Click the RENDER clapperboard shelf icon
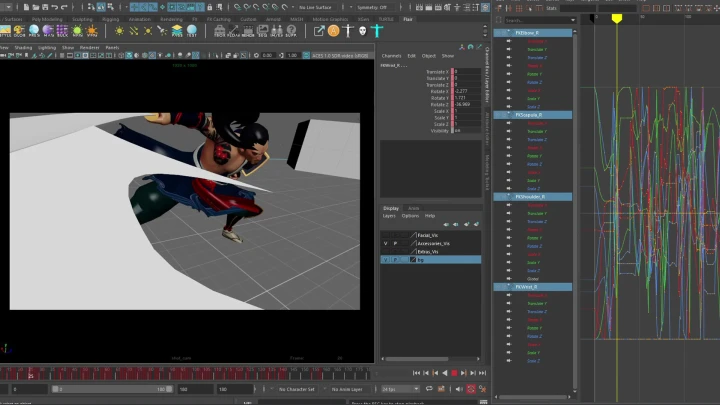 (x=248, y=31)
